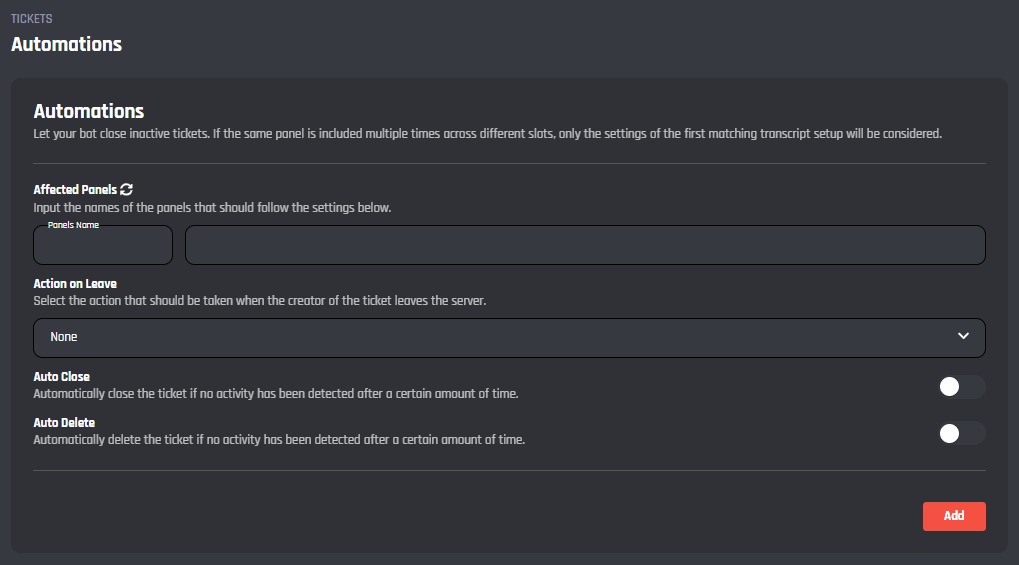Click the Auto Delete description sentence

click(279, 439)
